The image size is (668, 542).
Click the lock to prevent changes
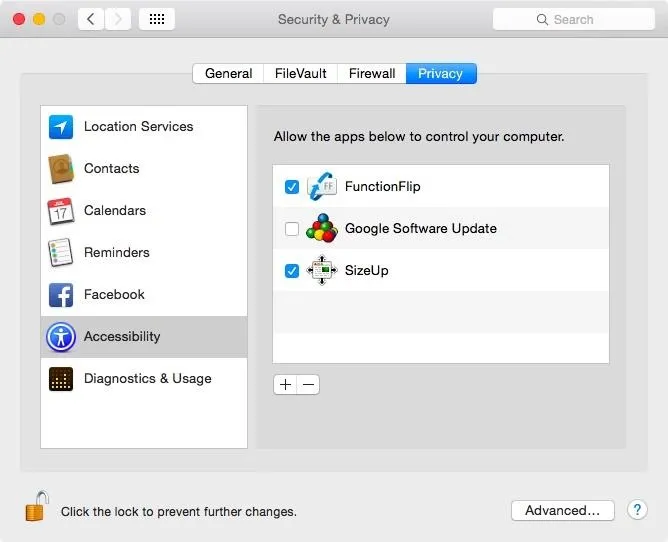tap(36, 506)
